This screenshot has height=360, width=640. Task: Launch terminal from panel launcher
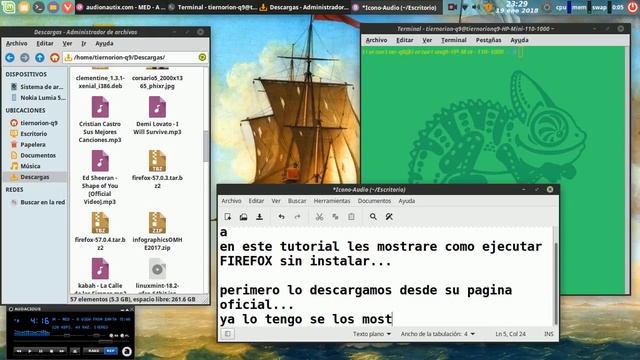[x=38, y=7]
